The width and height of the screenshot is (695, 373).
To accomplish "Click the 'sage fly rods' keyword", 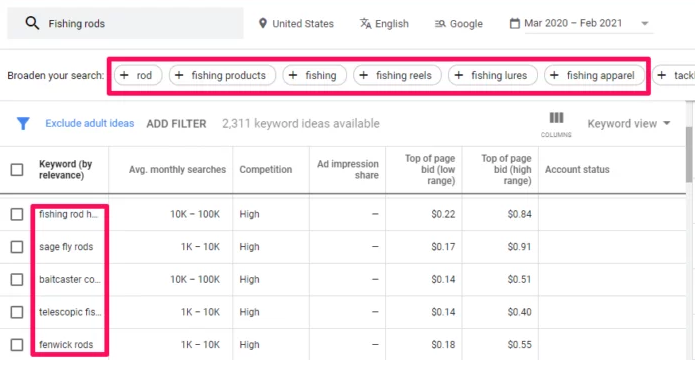I will (x=66, y=247).
